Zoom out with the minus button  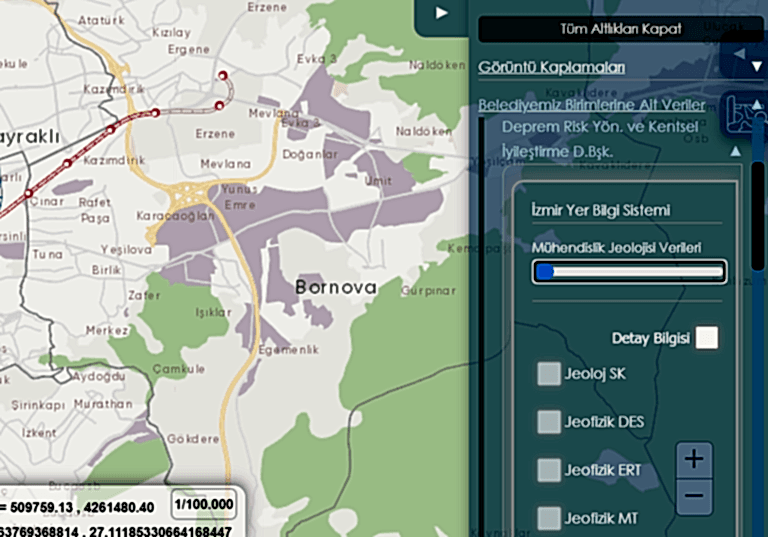tap(694, 496)
